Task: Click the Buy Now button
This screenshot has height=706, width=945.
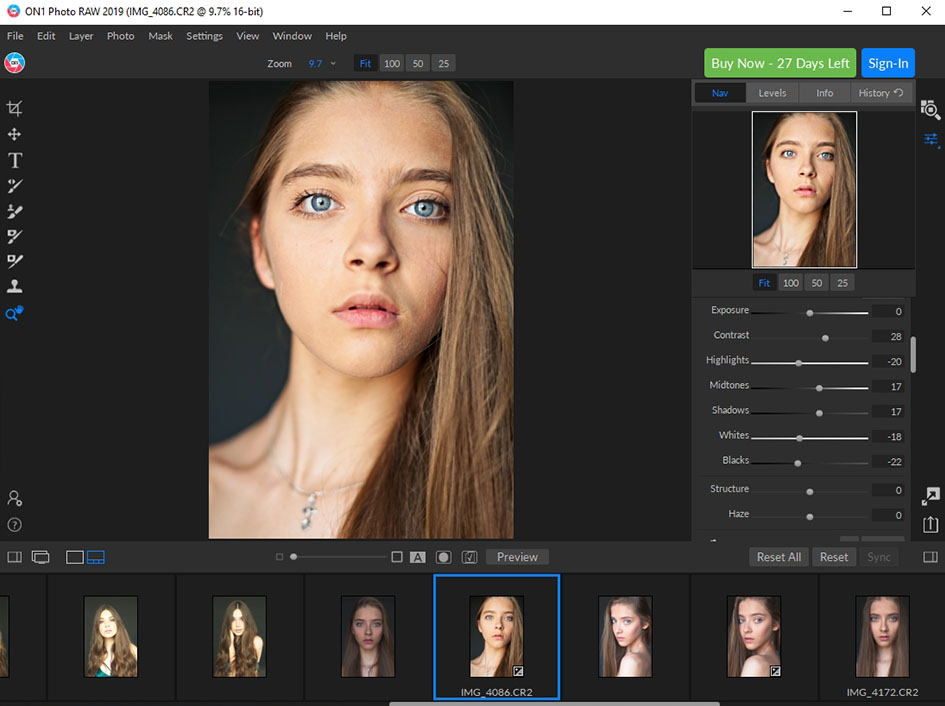Action: point(780,62)
